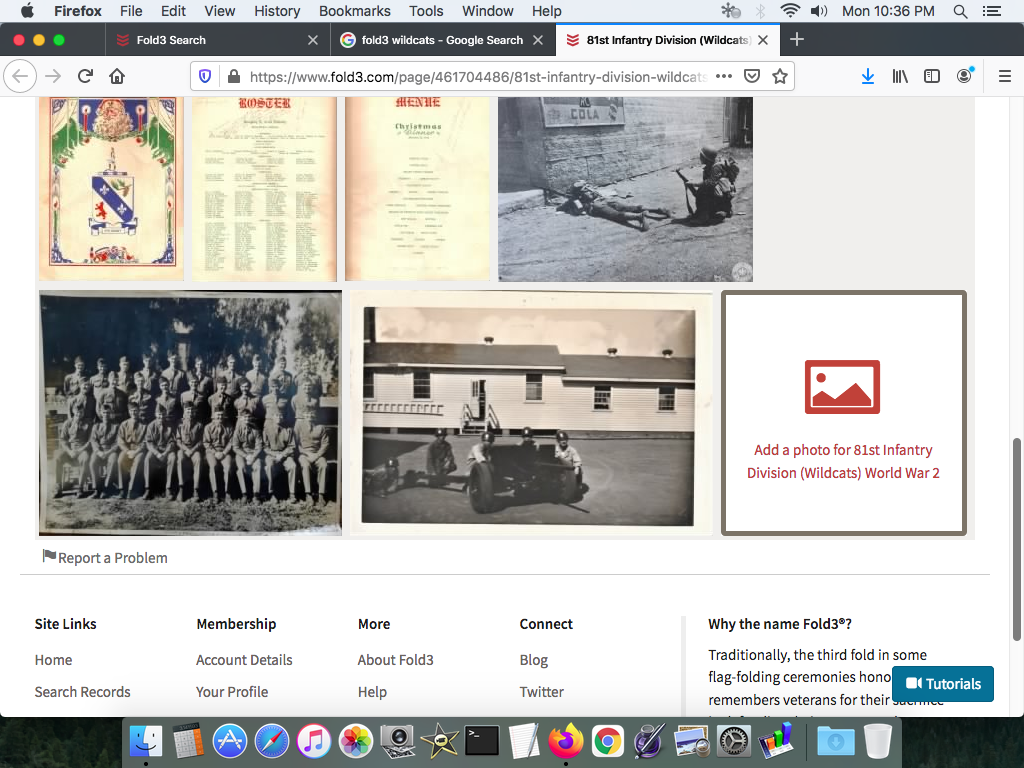Open the tracking protection shield icon

(205, 76)
